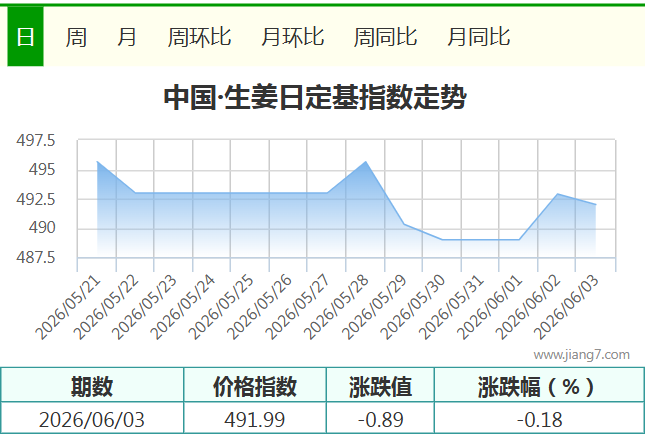Click y-axis label 490
Viewport: 645px width, 440px height.
click(x=42, y=227)
